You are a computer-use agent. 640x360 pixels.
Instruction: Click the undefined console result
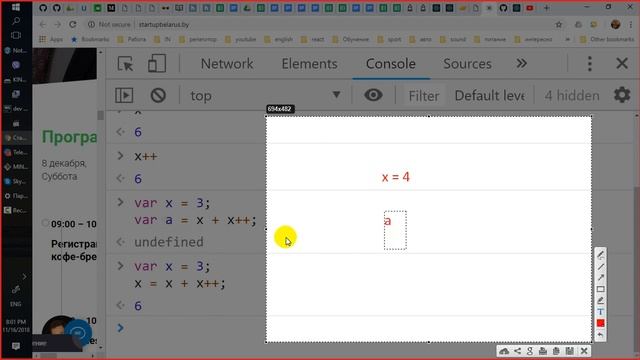(x=169, y=242)
